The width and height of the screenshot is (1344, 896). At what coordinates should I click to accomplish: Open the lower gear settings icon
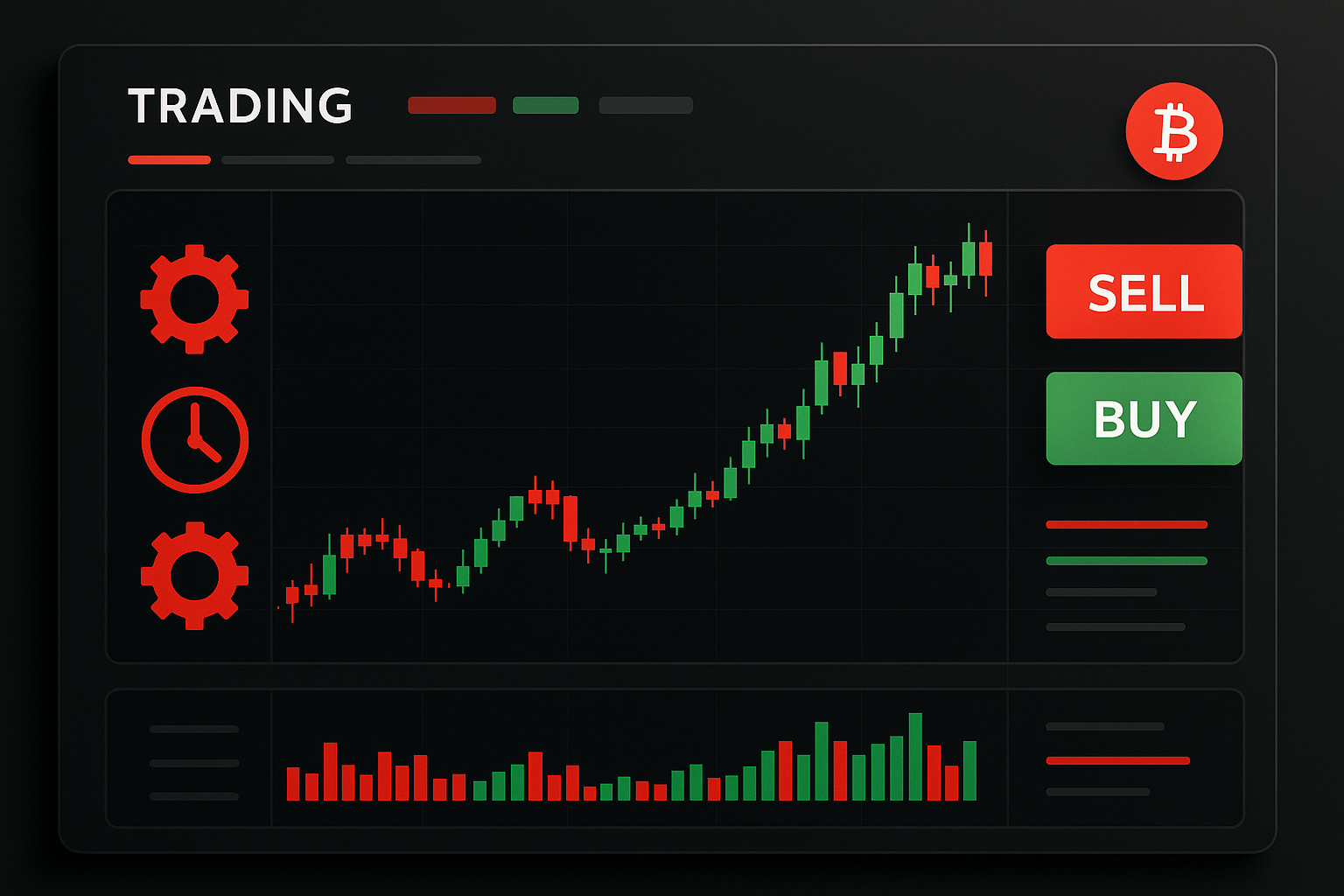click(x=194, y=576)
